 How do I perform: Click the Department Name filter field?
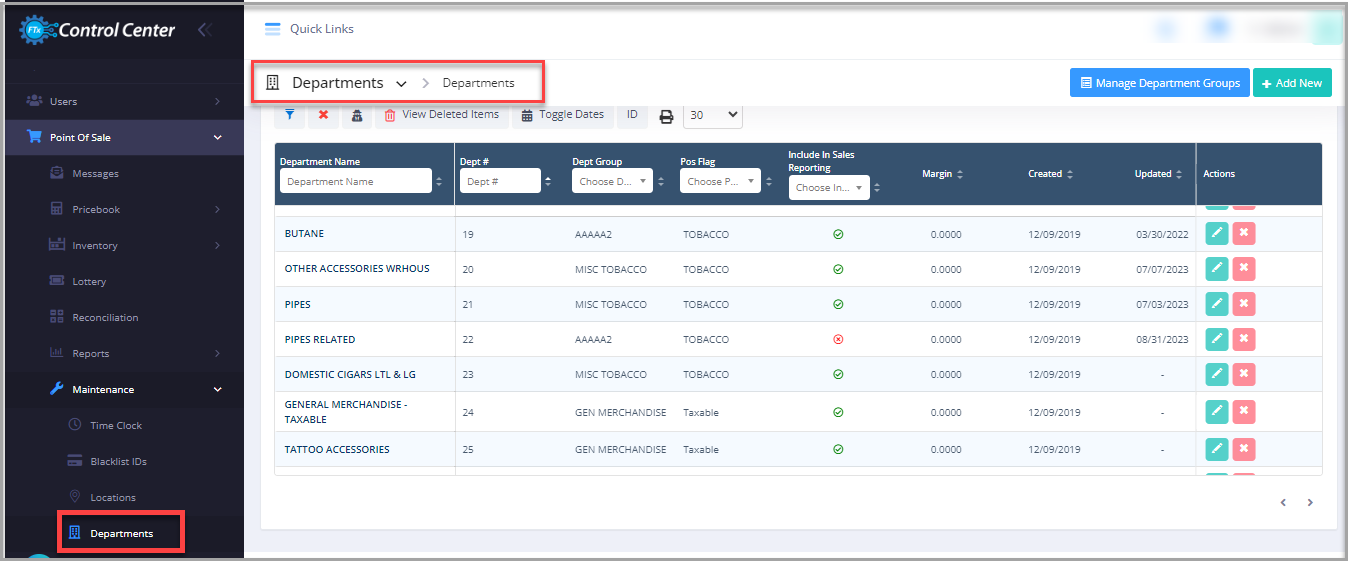coord(355,181)
